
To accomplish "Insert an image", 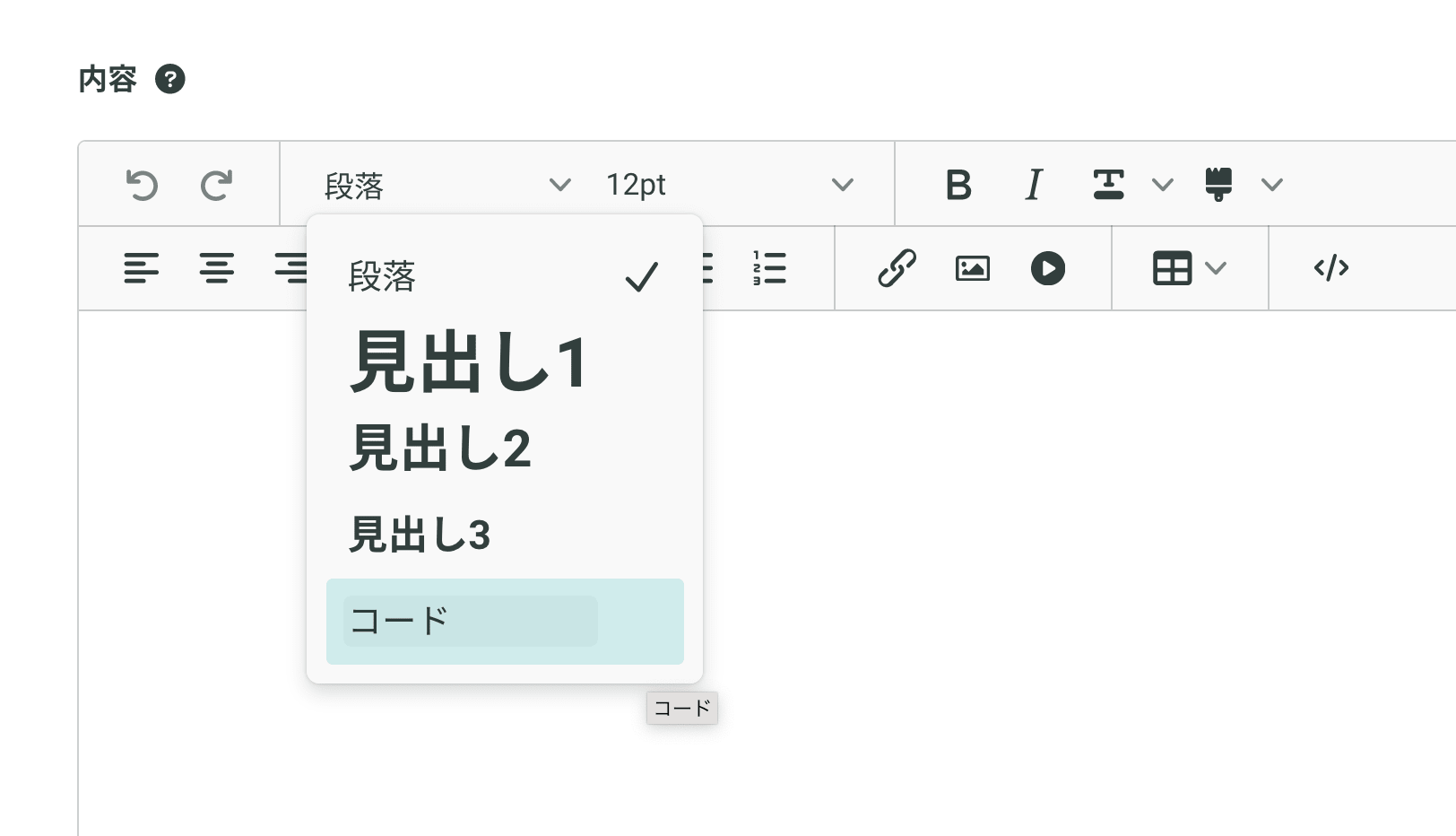I will (973, 268).
